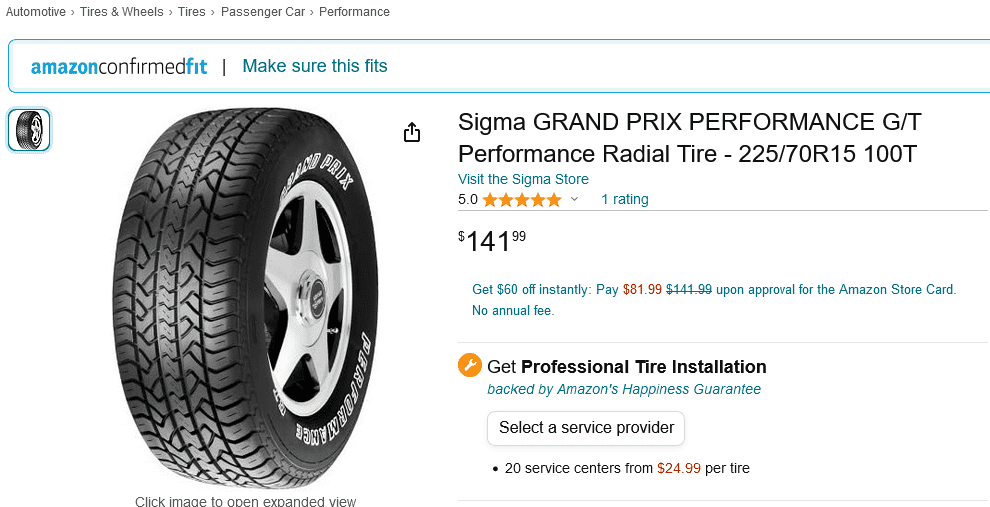Click the Amazon Store Card offer text
The width and height of the screenshot is (990, 507).
(714, 290)
